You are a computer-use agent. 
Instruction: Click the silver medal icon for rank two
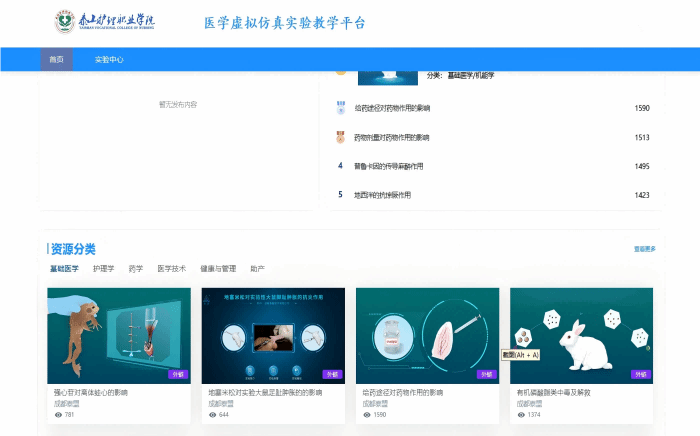(340, 108)
